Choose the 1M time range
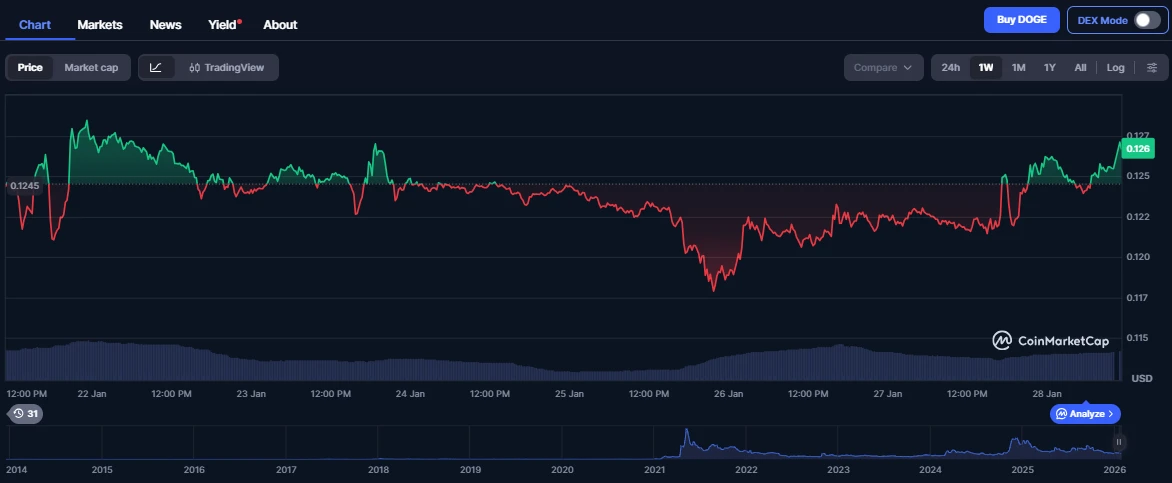The width and height of the screenshot is (1172, 483). 1018,67
